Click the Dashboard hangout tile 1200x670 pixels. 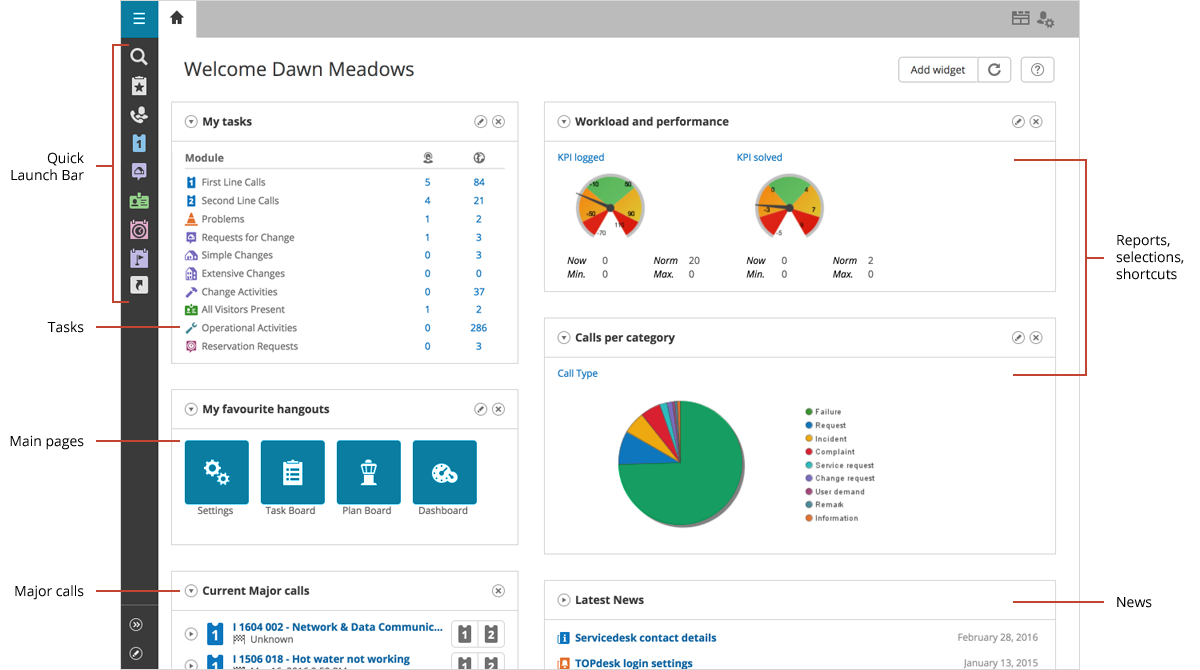click(444, 471)
